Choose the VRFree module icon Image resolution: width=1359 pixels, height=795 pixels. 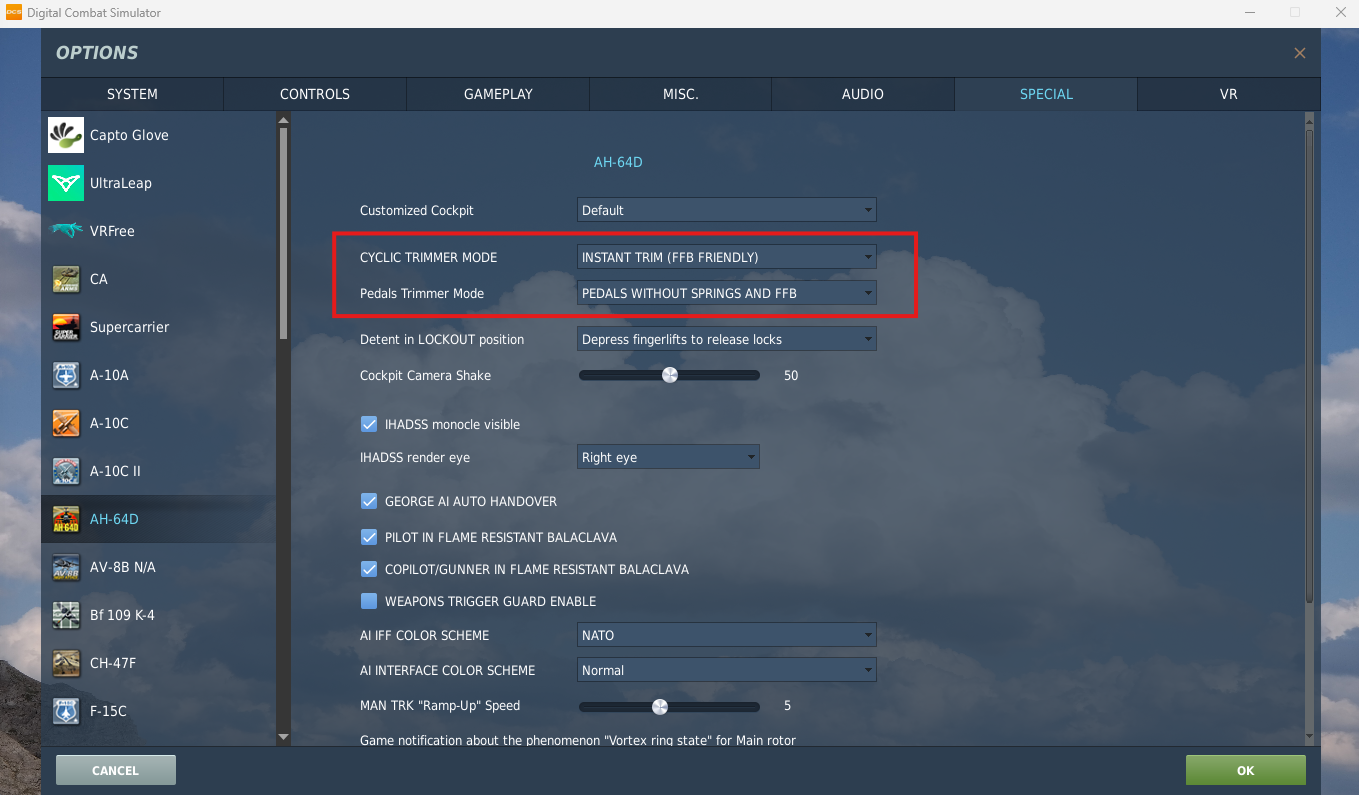coord(66,231)
